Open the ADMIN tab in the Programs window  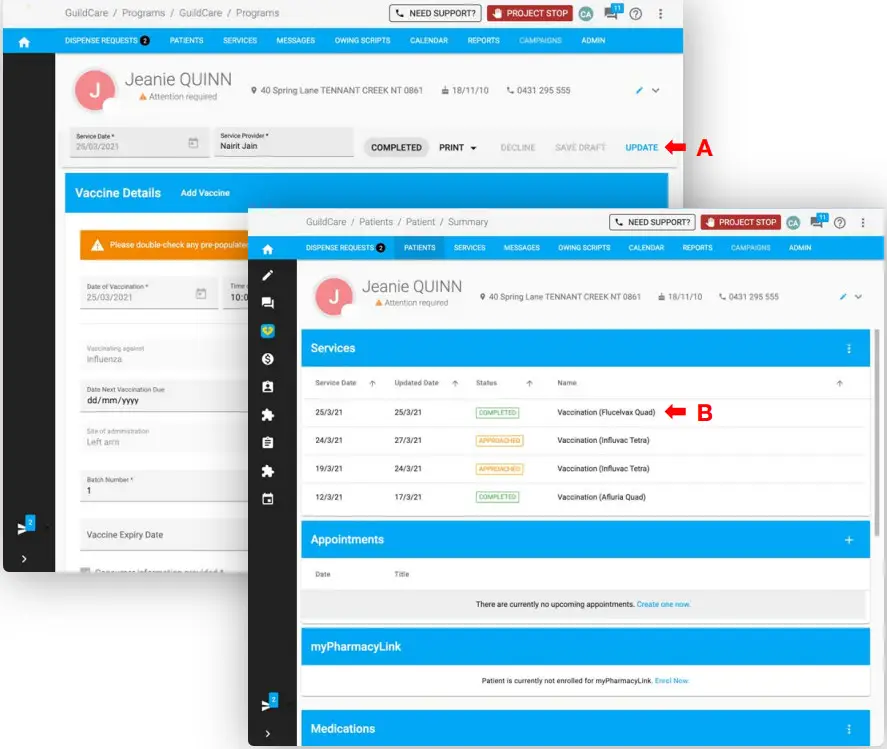coord(593,41)
